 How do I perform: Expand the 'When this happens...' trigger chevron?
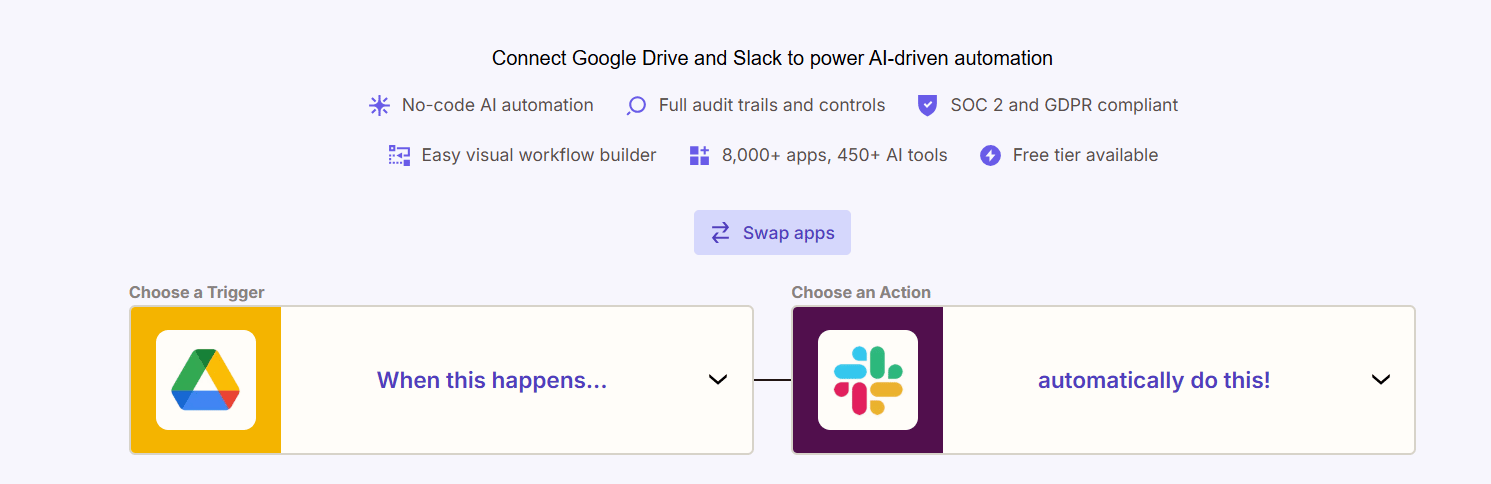[x=717, y=380]
